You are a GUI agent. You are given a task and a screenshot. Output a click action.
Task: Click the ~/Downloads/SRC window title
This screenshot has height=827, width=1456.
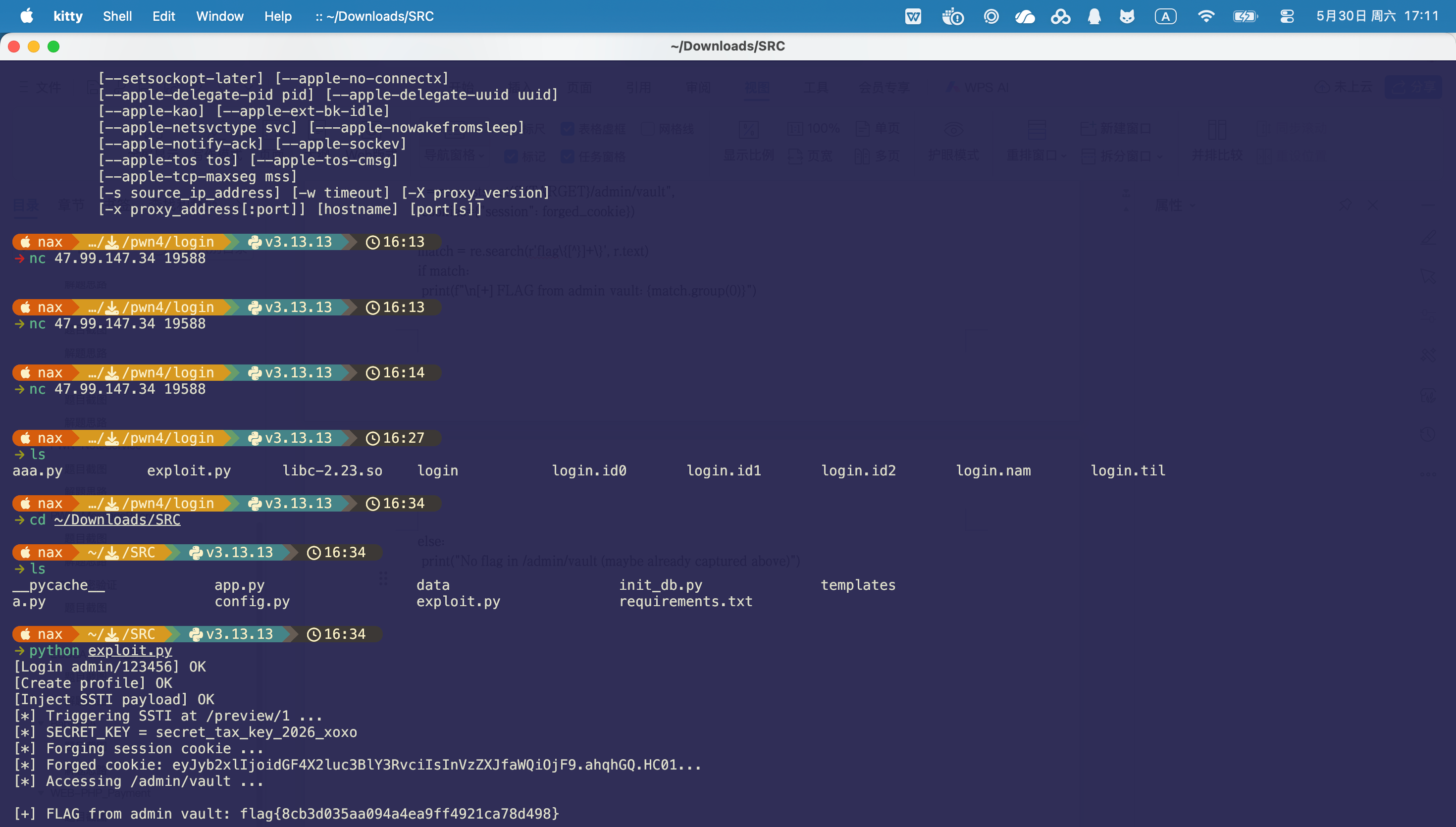tap(728, 46)
